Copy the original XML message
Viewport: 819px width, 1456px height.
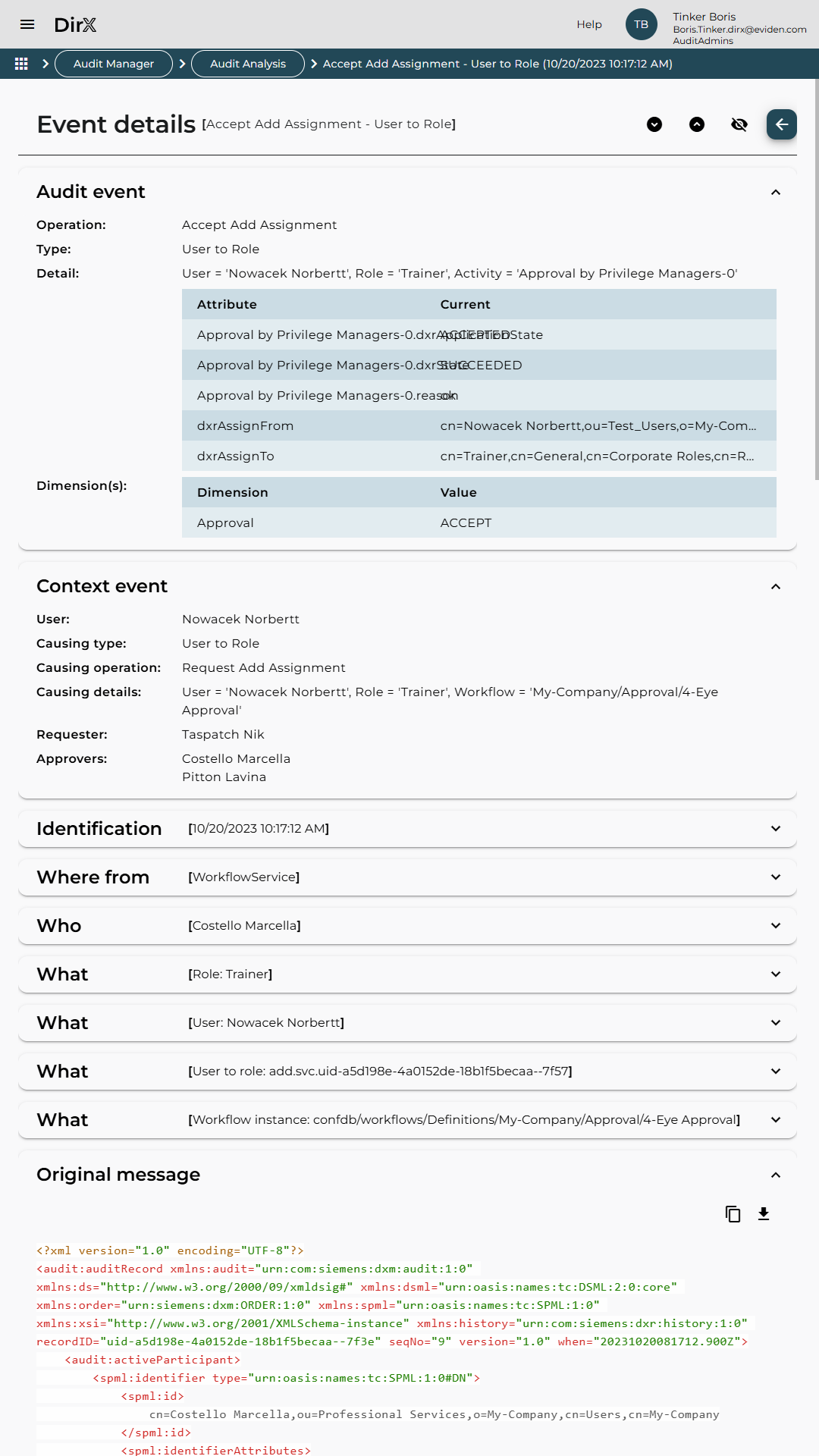[732, 1214]
